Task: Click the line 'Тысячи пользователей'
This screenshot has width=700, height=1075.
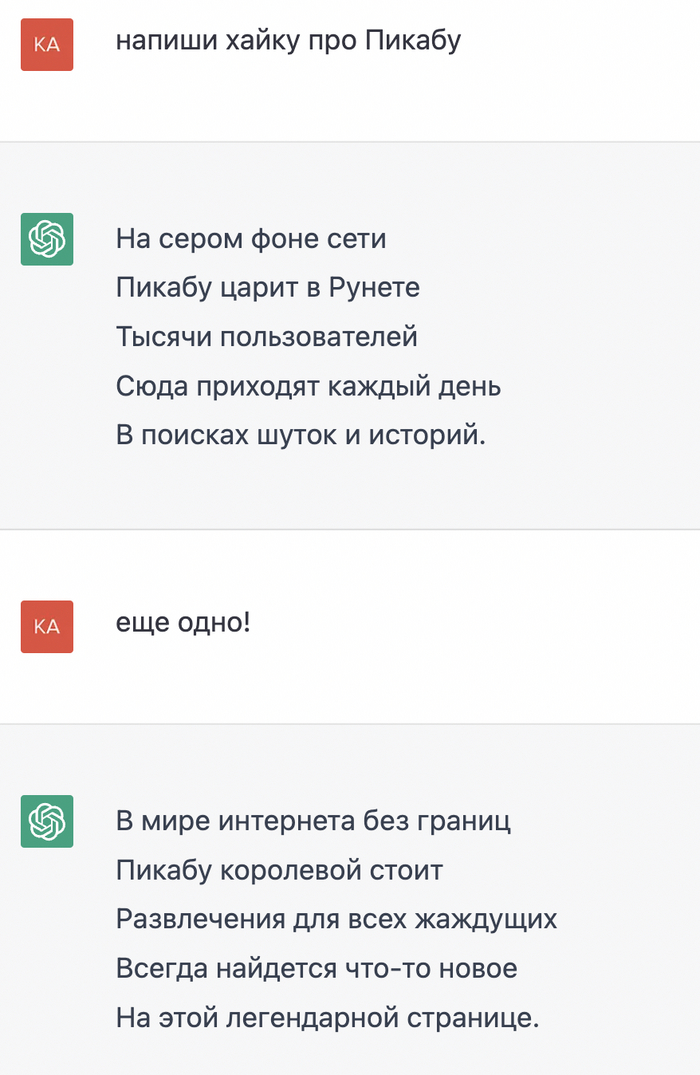Action: pos(267,337)
